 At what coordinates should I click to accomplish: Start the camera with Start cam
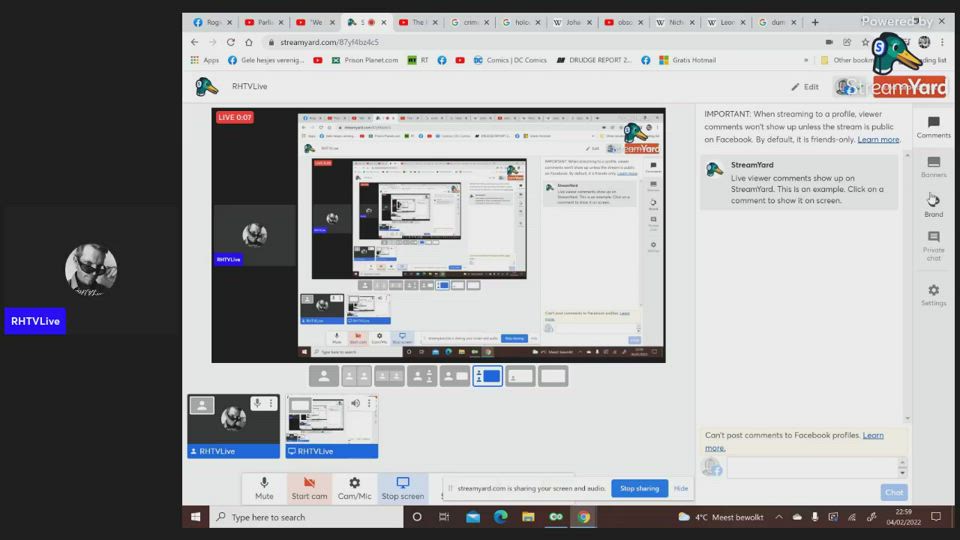[x=309, y=488]
